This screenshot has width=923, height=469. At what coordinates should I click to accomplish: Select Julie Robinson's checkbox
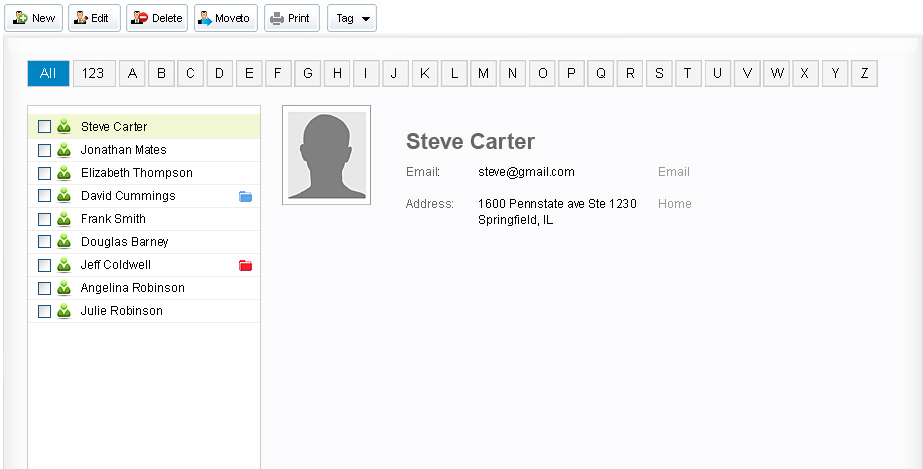coord(44,311)
